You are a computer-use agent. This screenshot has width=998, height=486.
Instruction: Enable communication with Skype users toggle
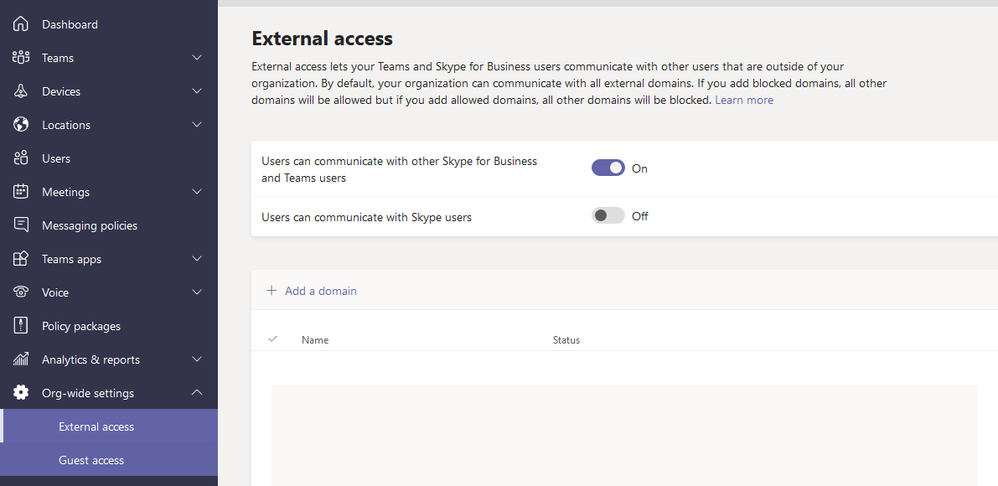608,216
